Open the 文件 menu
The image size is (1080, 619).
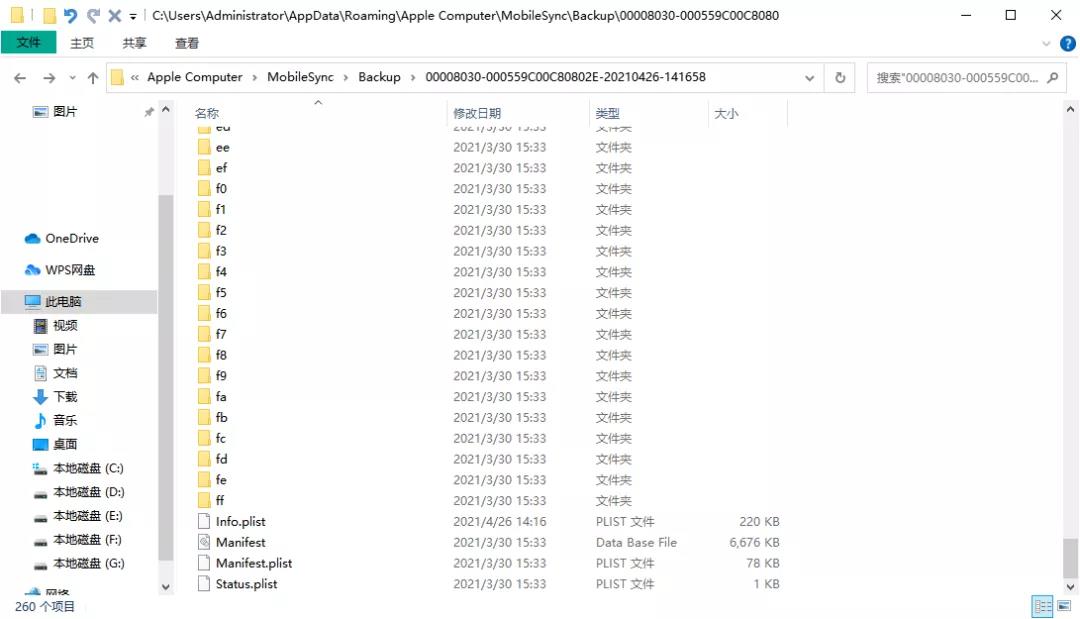[x=29, y=42]
